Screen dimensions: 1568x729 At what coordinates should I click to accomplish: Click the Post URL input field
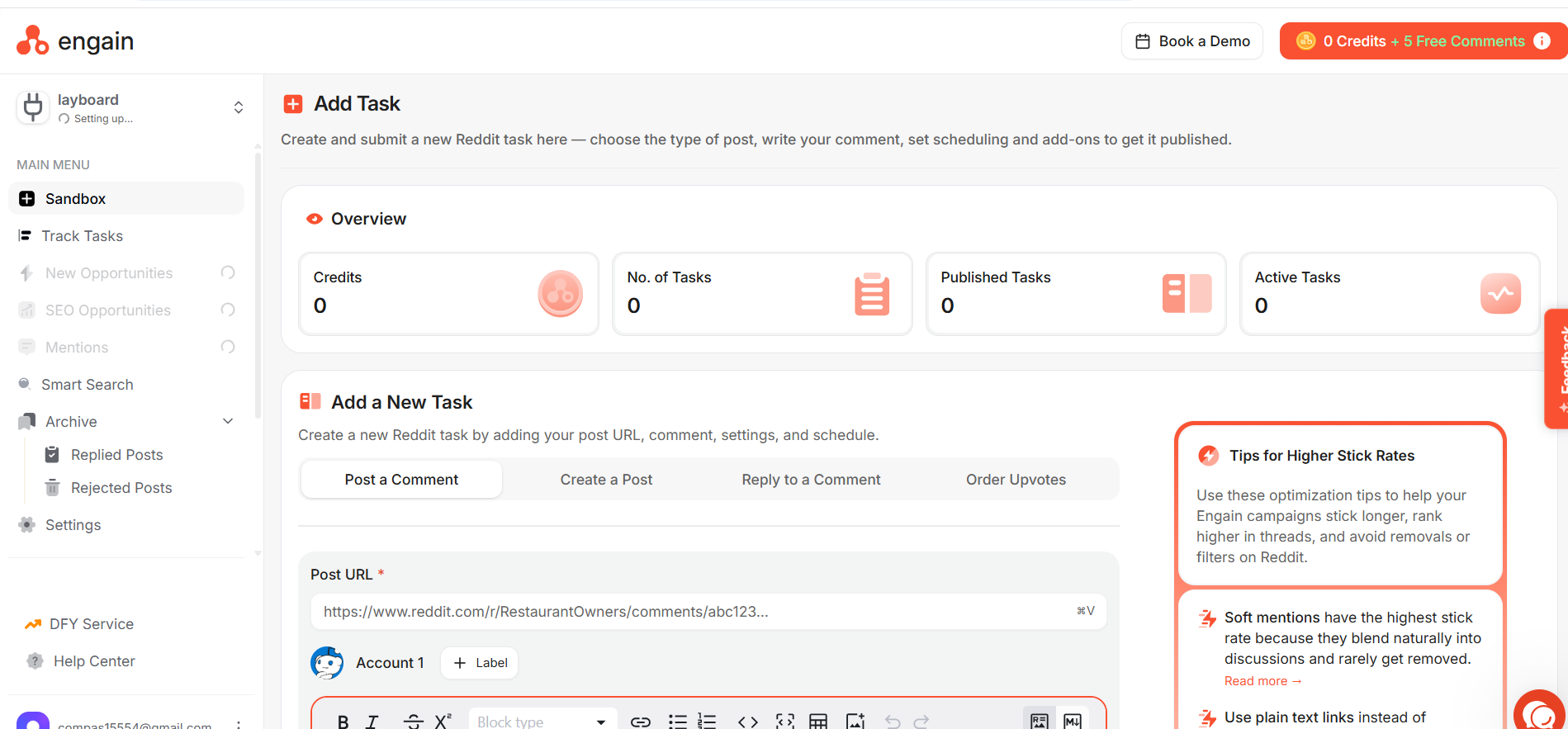tap(708, 612)
